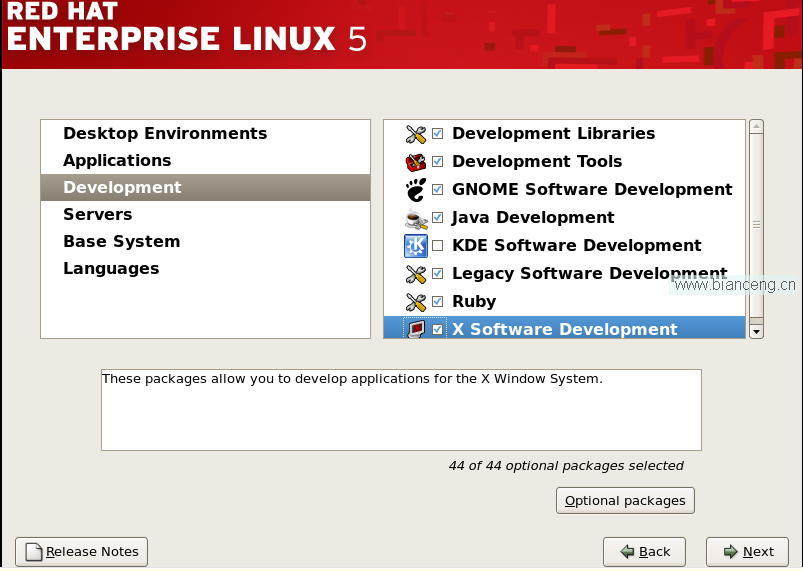Select the Development category
This screenshot has height=571, width=803.
205,187
